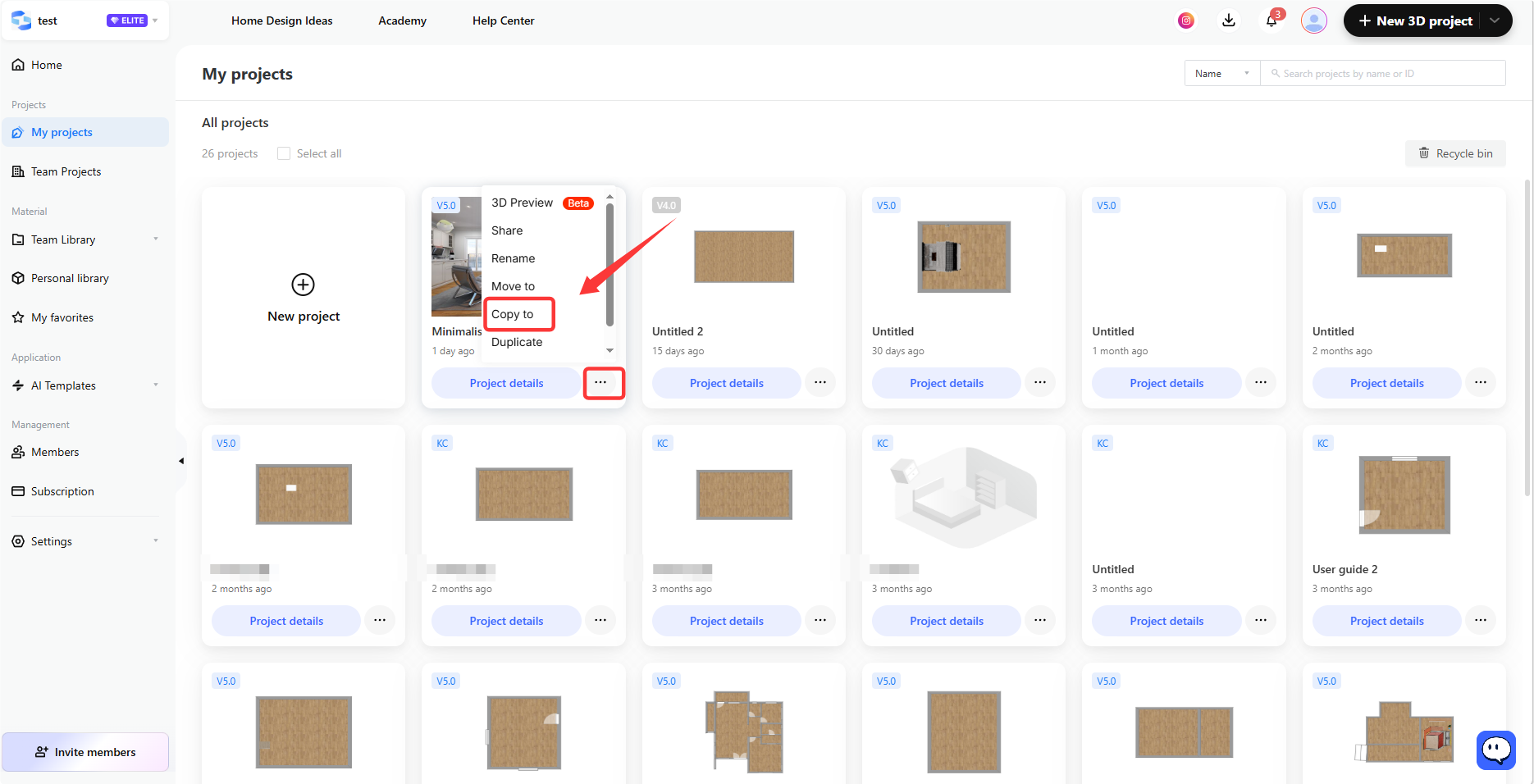Open more options for User guide 2
This screenshot has width=1534, height=784.
1481,621
